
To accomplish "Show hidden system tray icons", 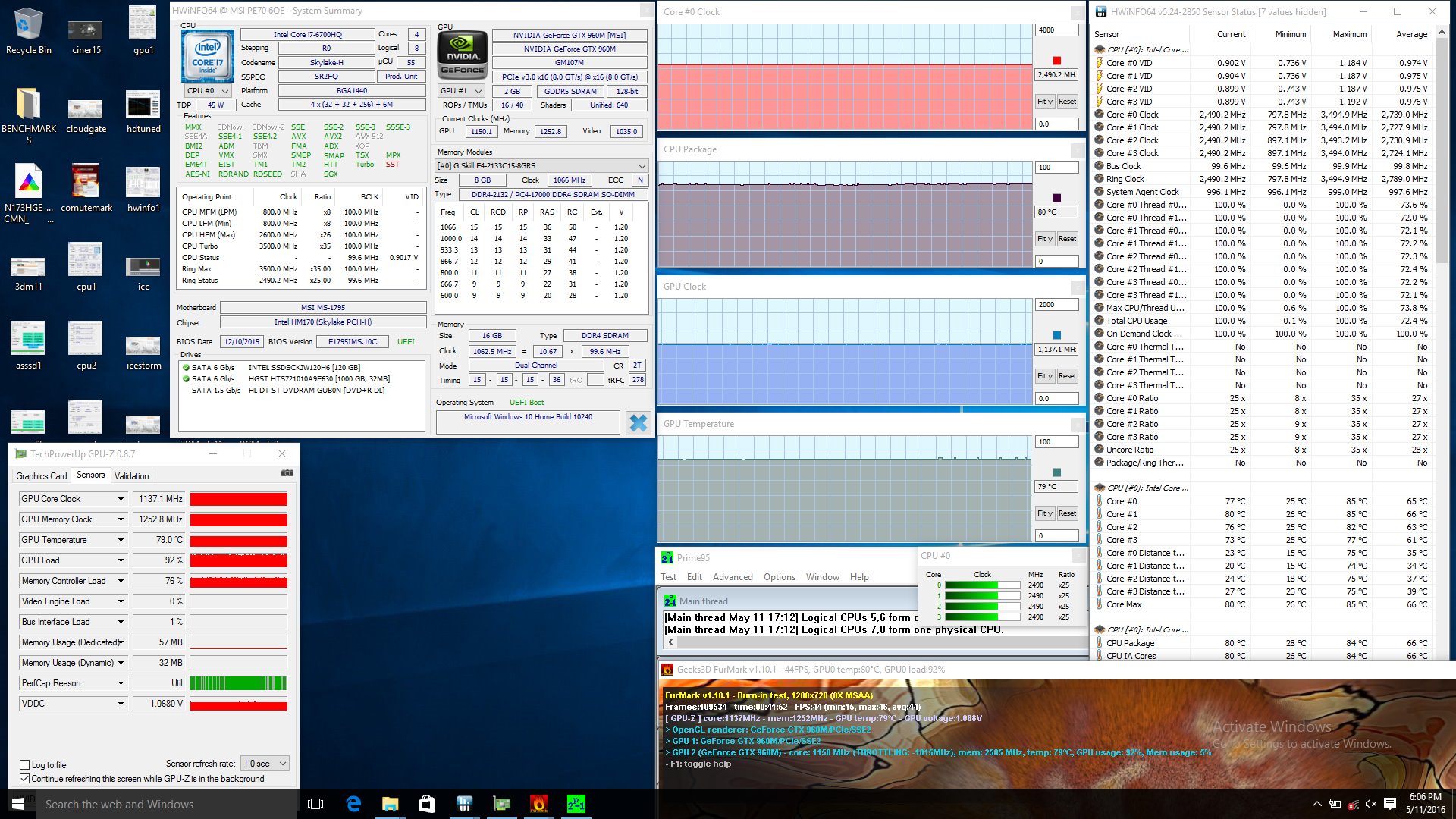I will pos(1316,804).
